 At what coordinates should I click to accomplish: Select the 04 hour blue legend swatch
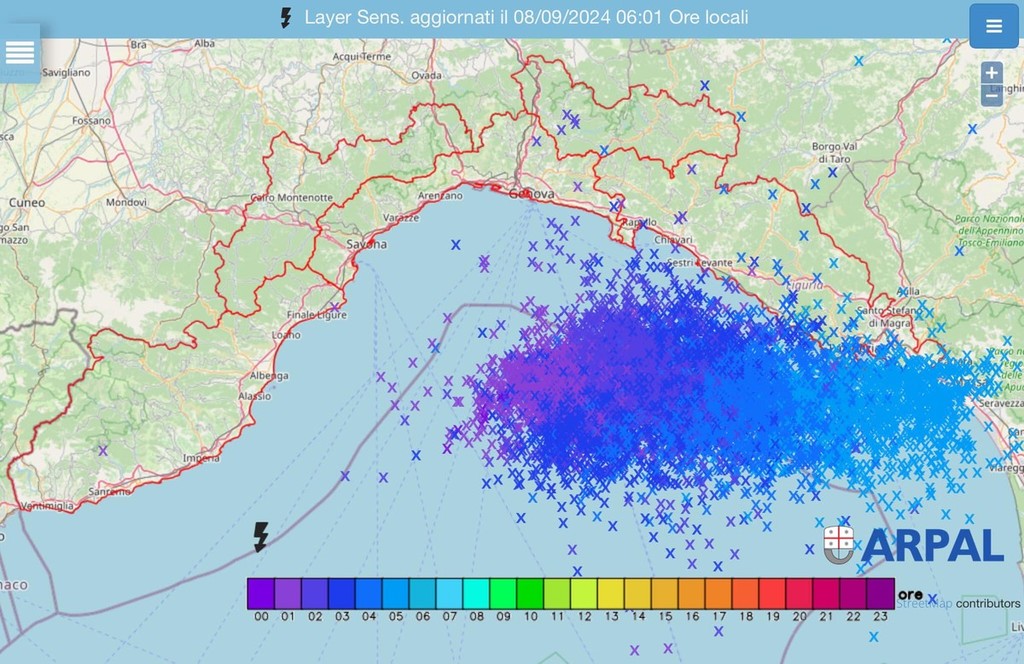pos(369,594)
